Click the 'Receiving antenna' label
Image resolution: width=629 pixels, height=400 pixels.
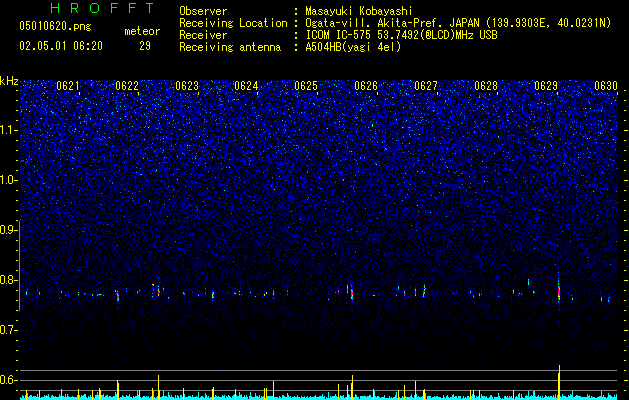point(230,47)
